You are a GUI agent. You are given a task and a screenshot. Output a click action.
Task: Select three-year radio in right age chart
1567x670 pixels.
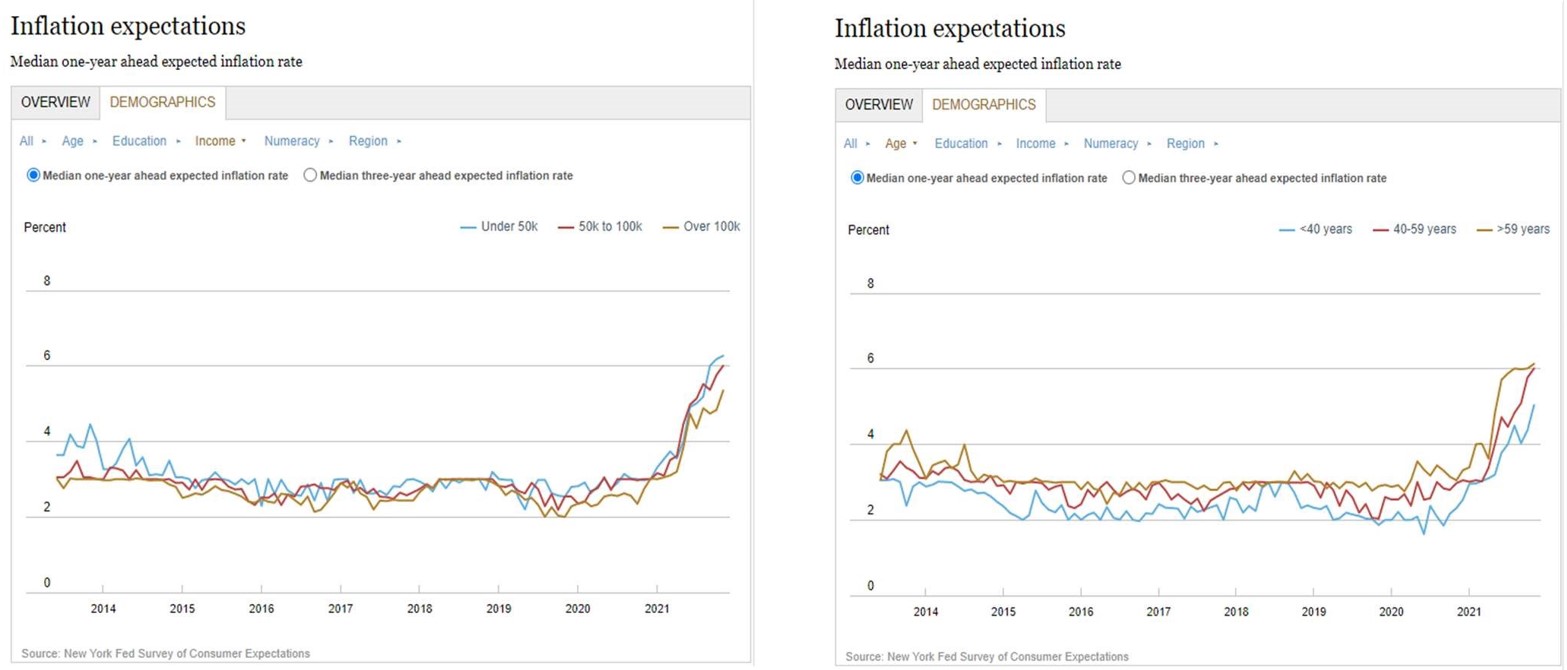click(1130, 178)
